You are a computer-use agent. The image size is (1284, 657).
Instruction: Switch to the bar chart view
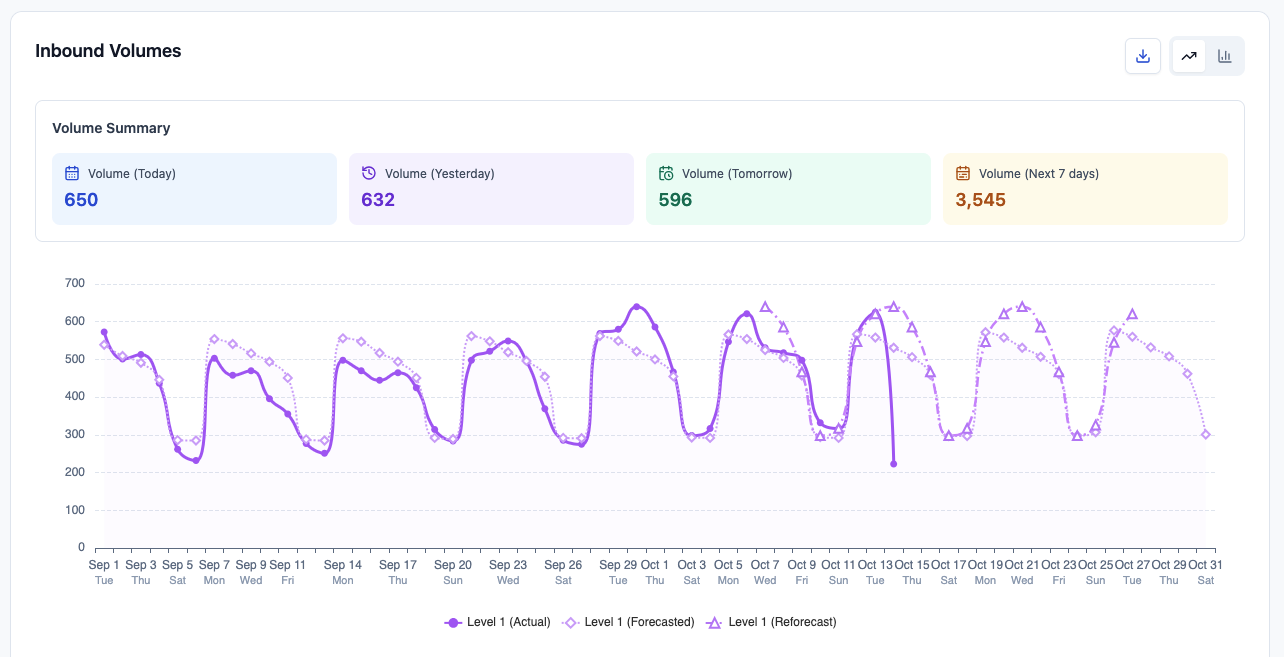[x=1224, y=56]
